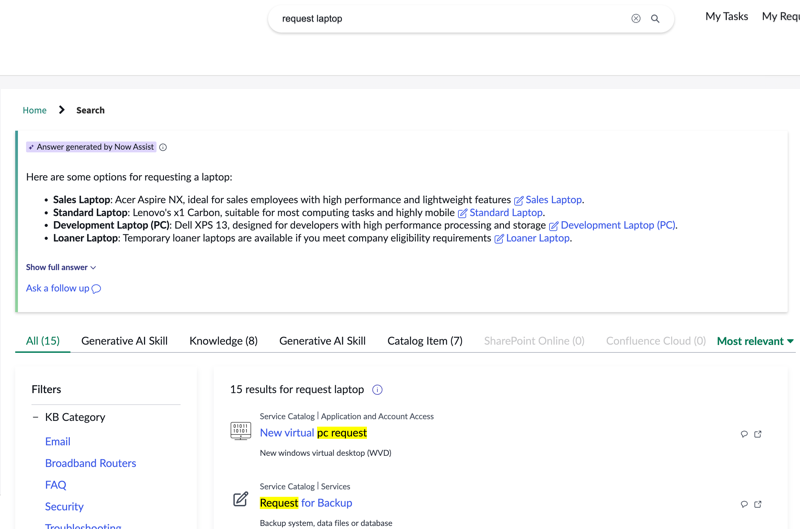Click the edit icon before Loaner Laptop link

coord(499,239)
